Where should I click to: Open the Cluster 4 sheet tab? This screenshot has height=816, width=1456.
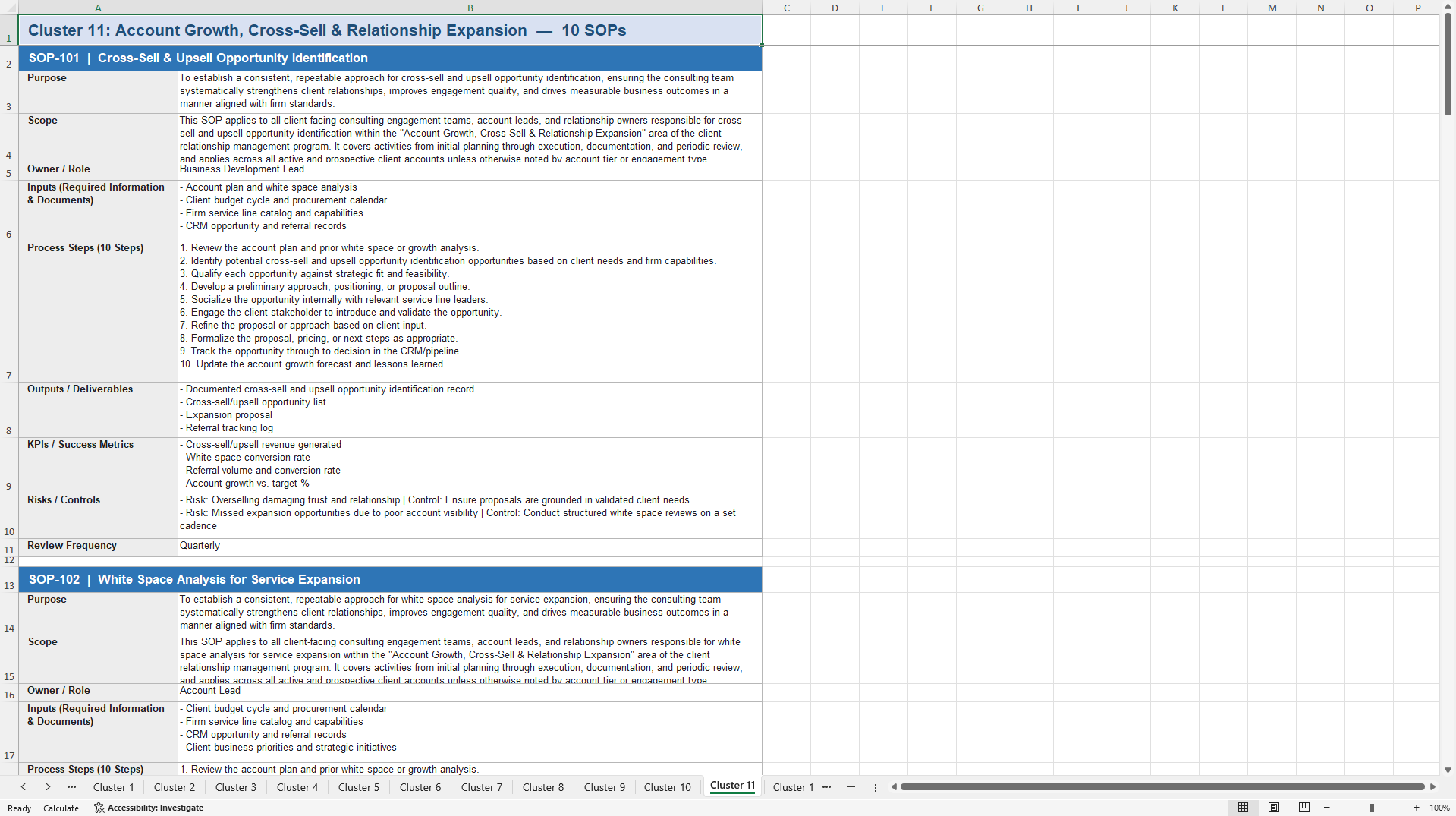(x=297, y=787)
